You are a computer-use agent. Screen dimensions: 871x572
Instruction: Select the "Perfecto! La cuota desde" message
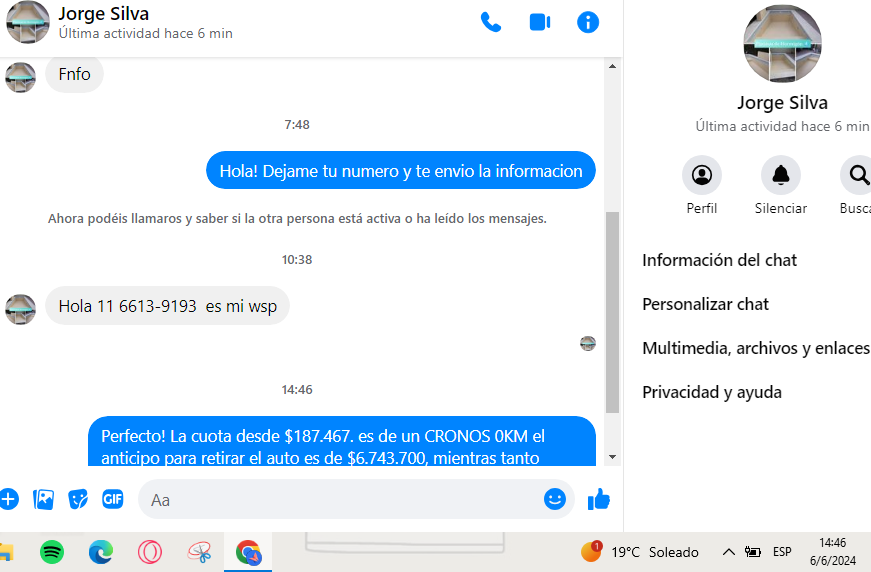[x=342, y=441]
